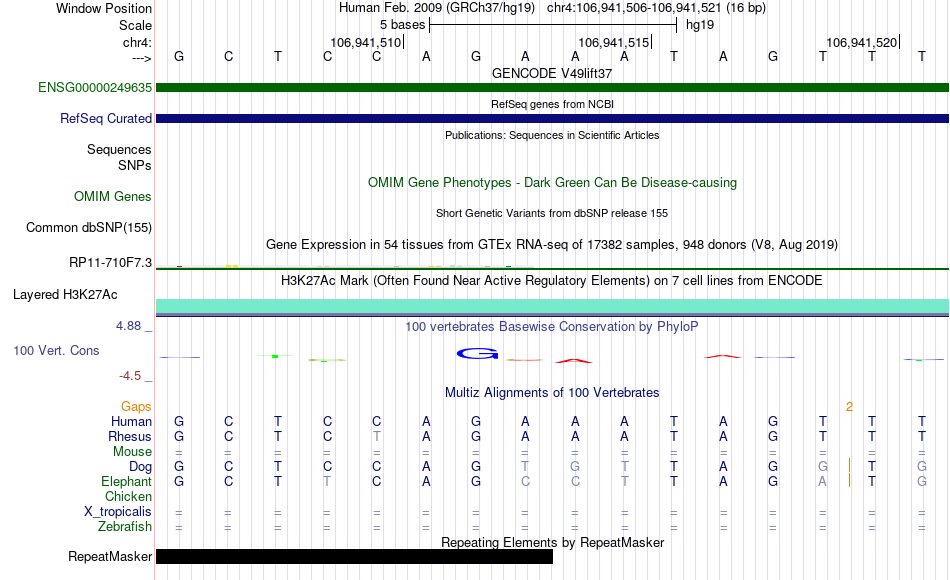Click the Scale row label

135,25
